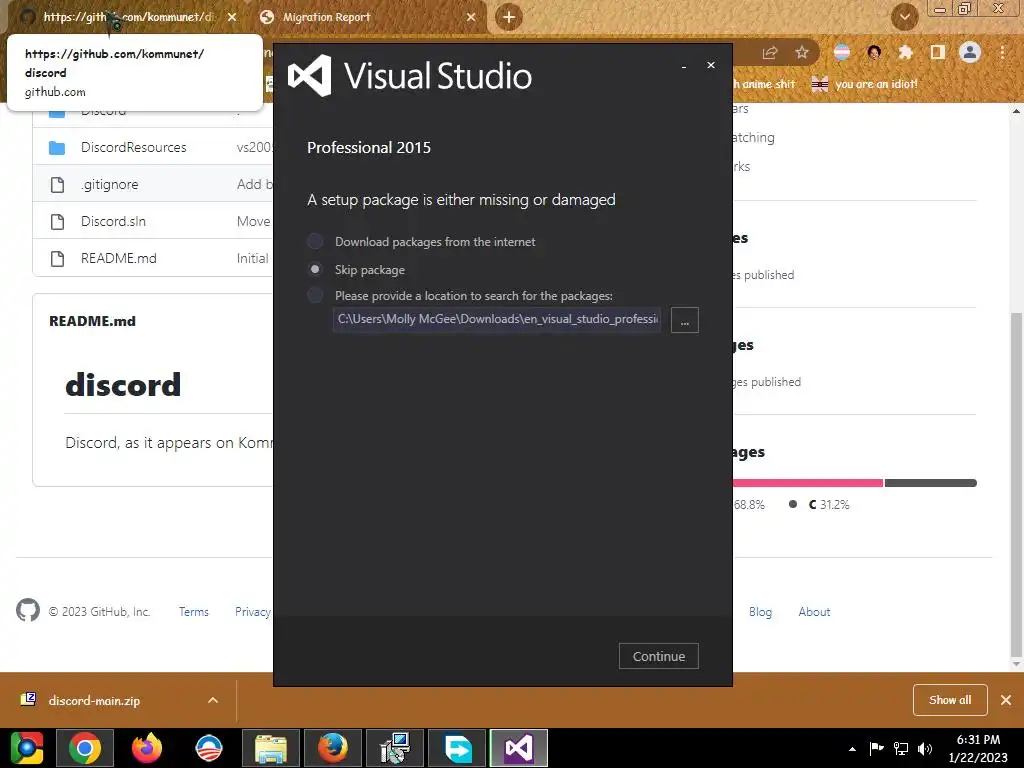
Task: Open the Discord.sln file
Action: tap(113, 221)
